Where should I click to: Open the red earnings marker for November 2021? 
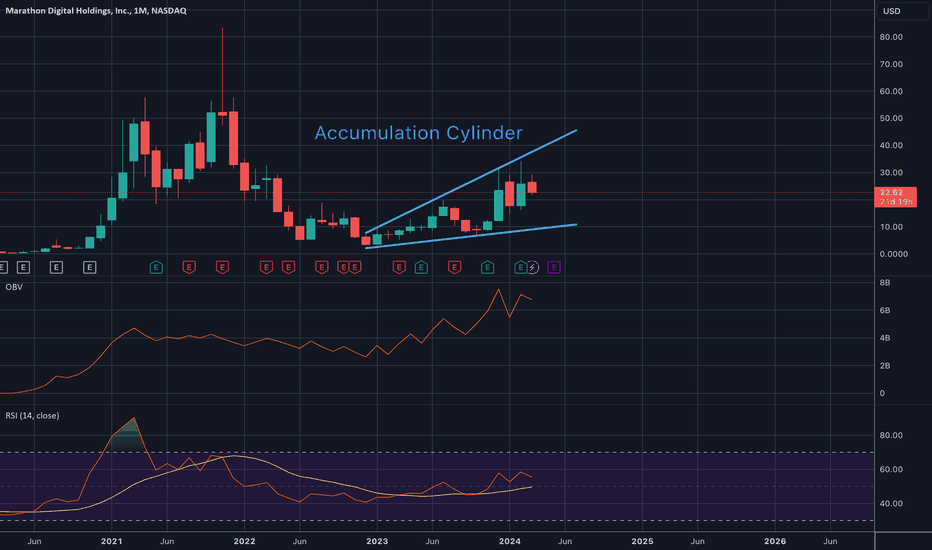[x=222, y=268]
